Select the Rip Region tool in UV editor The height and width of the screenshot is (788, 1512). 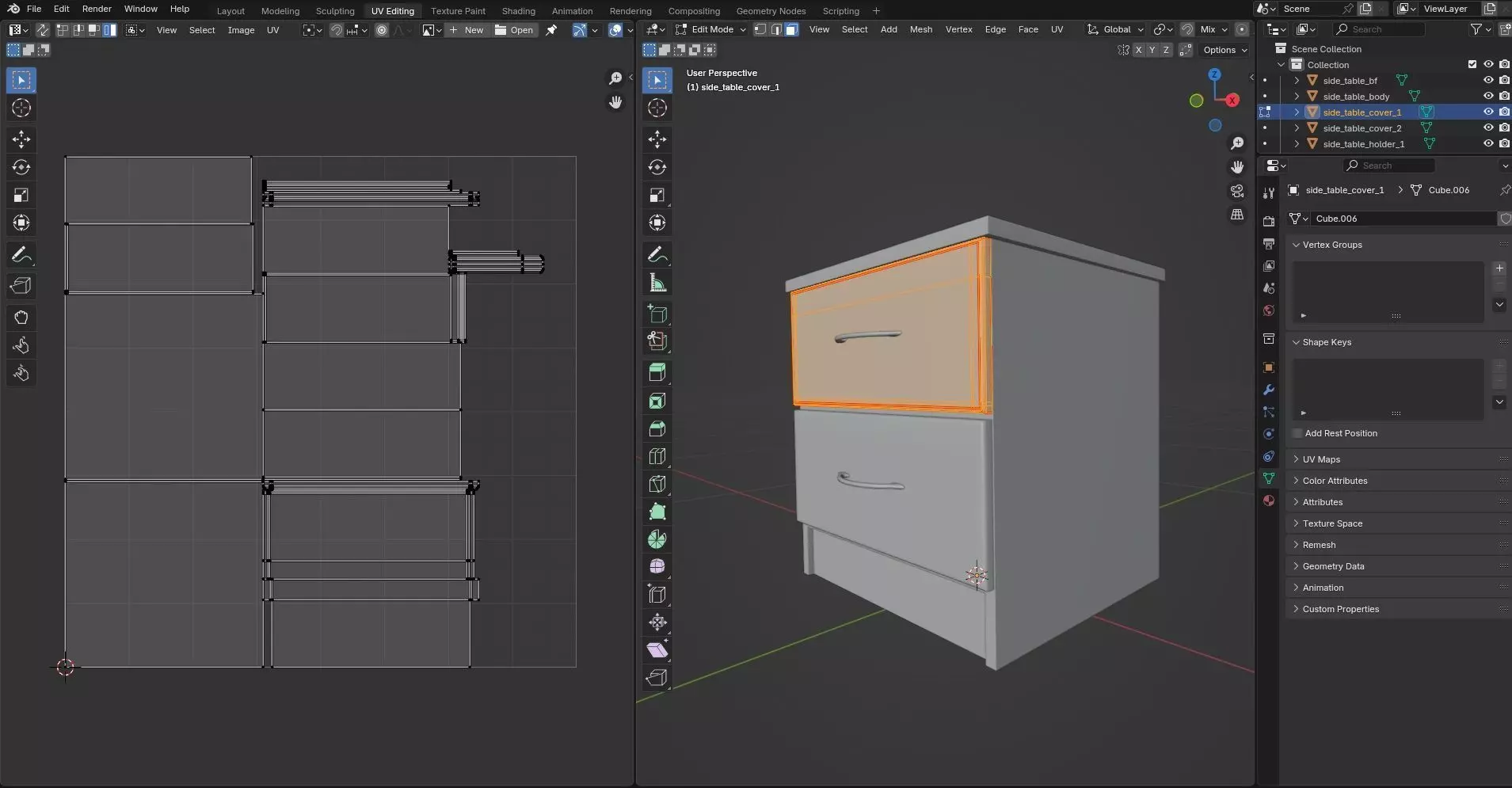(21, 285)
